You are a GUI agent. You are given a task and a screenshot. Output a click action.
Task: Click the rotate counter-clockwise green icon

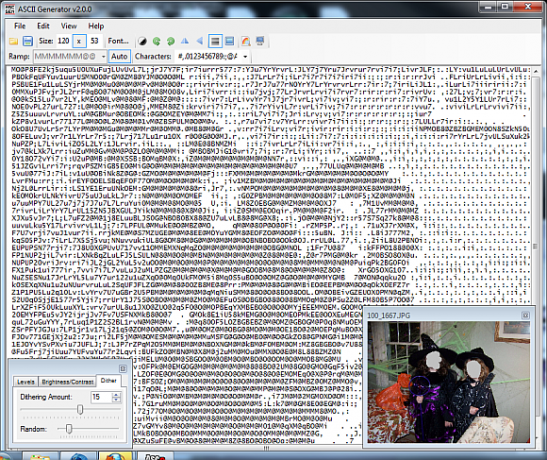171,41
